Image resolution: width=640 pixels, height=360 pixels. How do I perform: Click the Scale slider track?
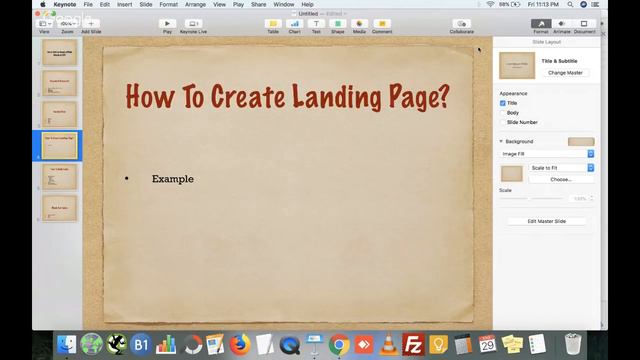[x=531, y=198]
